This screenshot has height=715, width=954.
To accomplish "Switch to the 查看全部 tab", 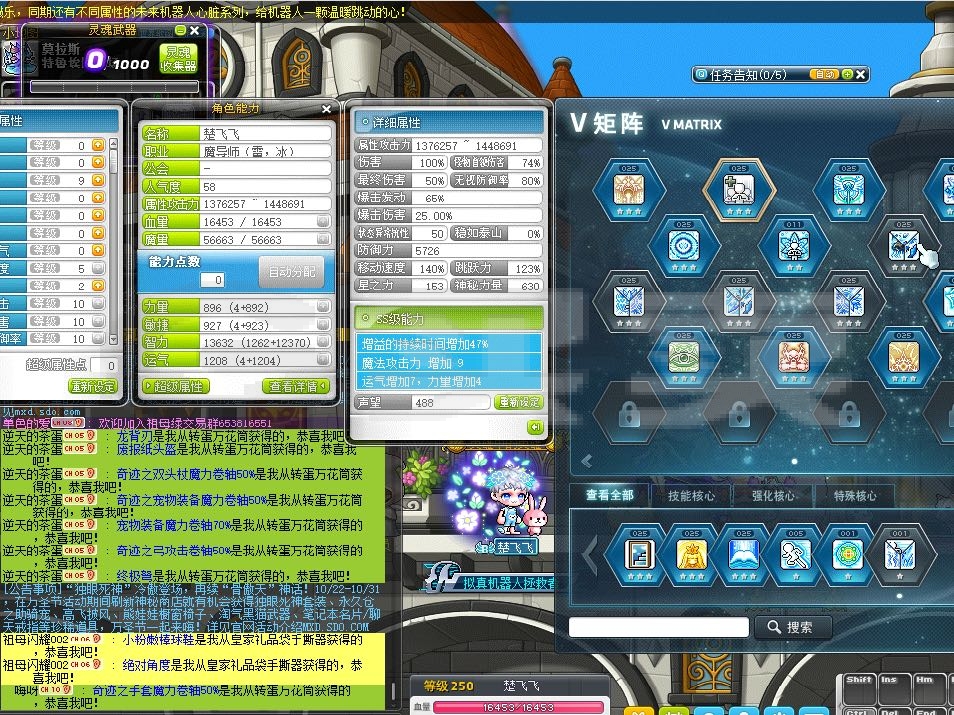I will [x=610, y=495].
